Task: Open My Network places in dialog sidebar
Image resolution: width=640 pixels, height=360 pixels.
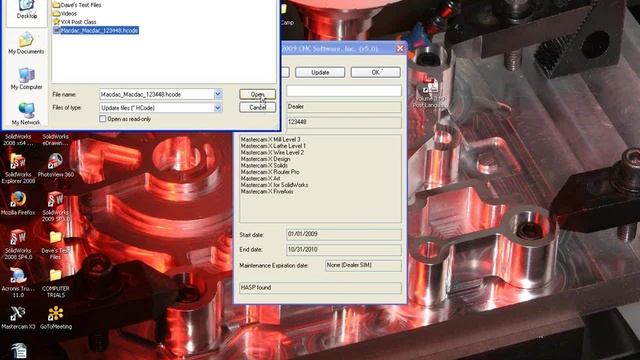Action: [26, 114]
